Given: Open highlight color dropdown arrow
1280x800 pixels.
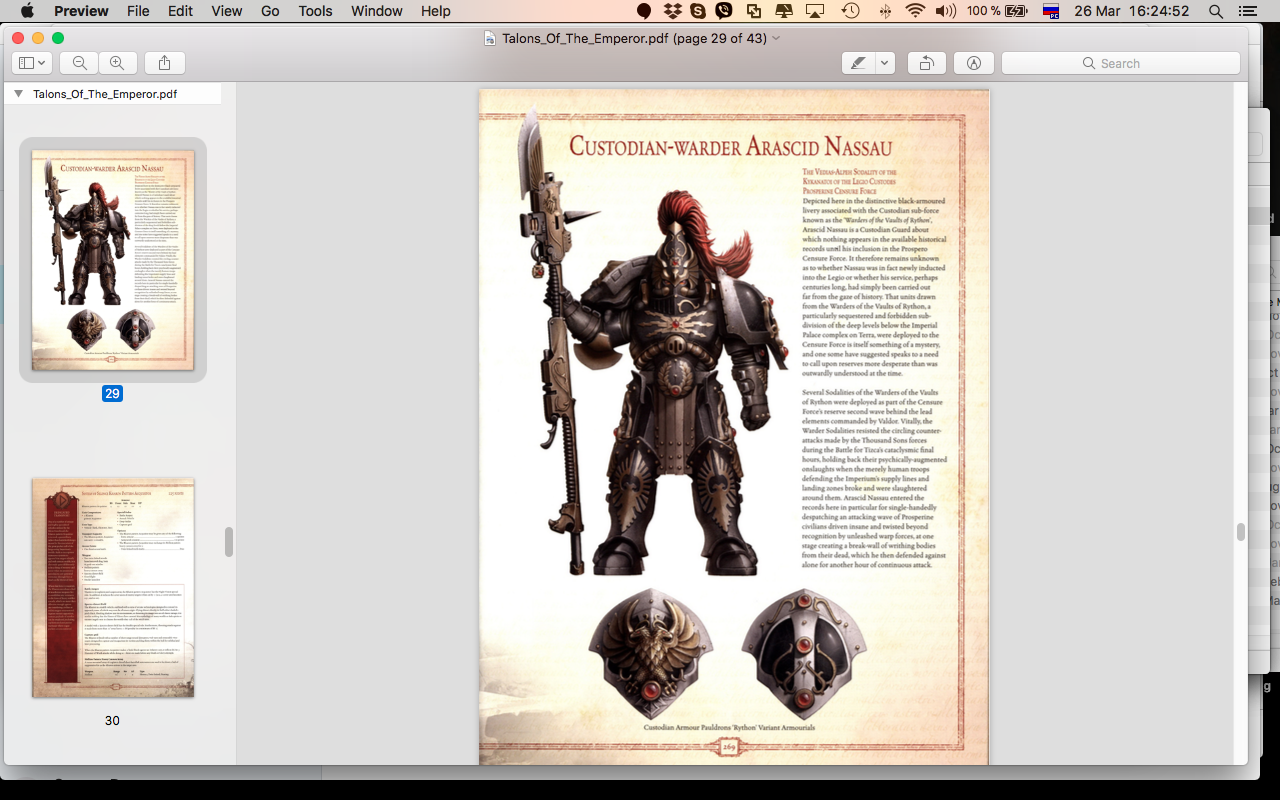Looking at the screenshot, I should 884,63.
